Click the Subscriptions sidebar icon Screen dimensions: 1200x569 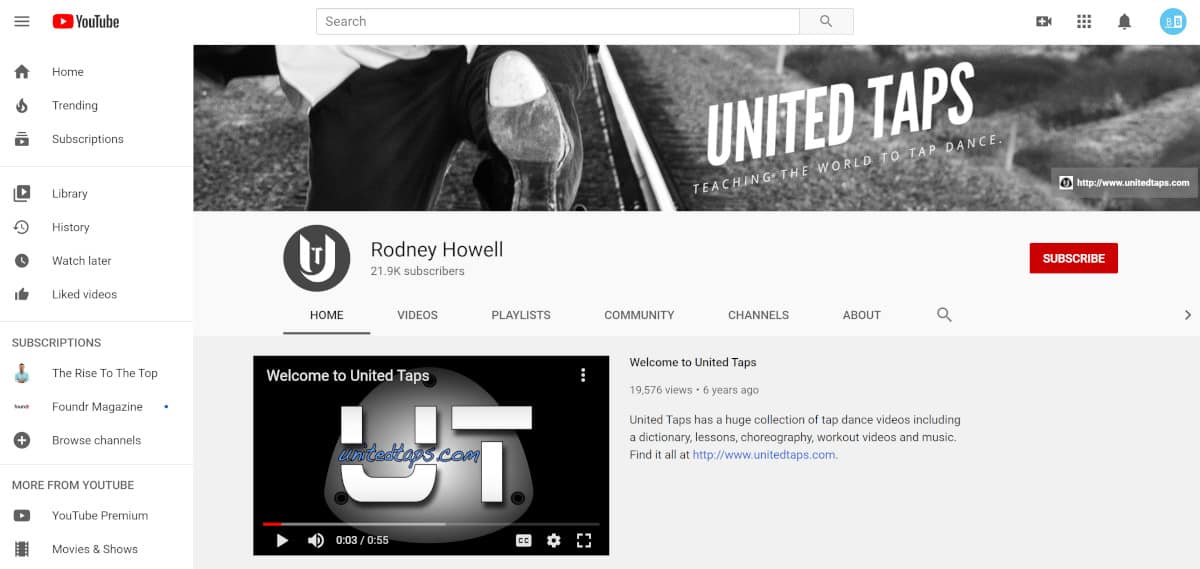point(22,139)
